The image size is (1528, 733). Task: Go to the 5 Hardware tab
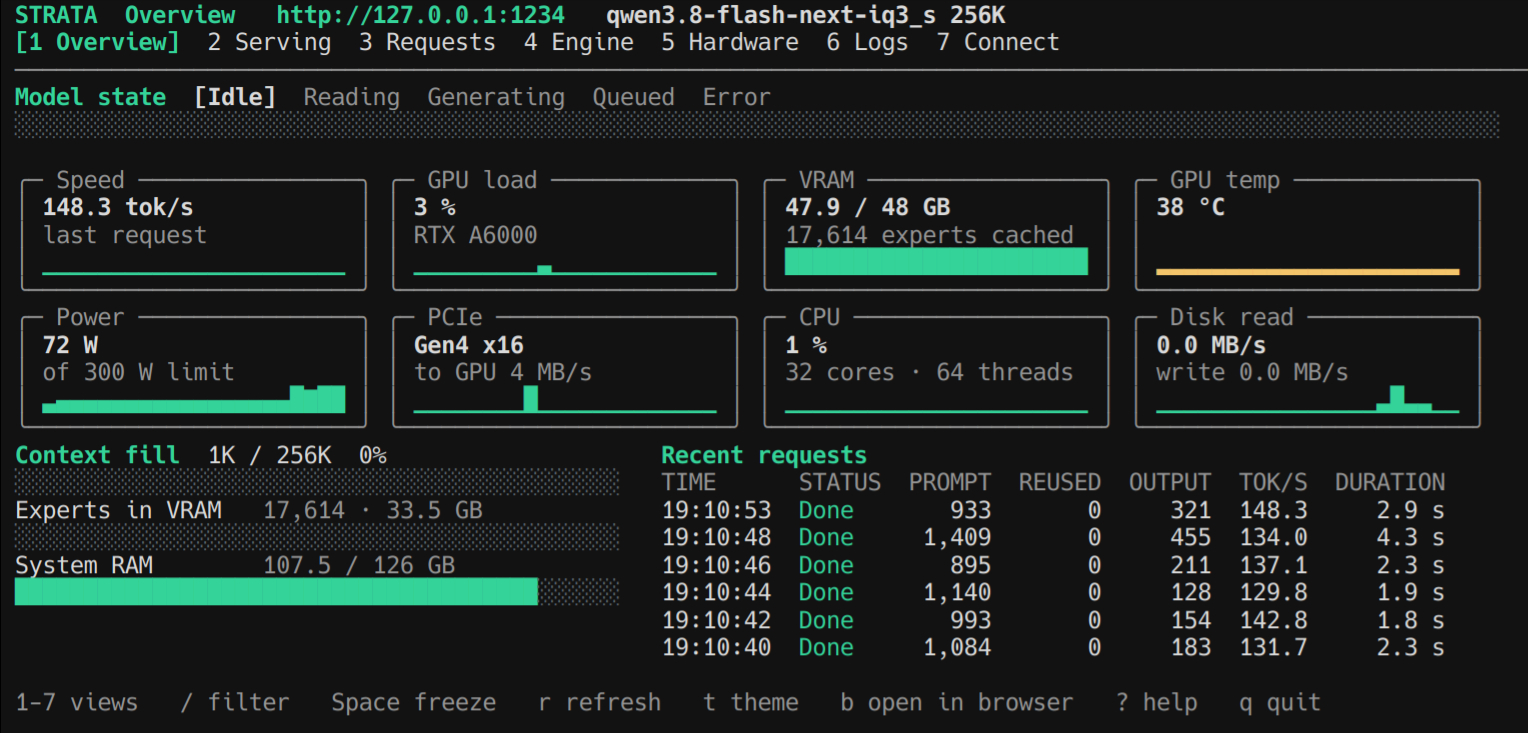click(x=729, y=42)
